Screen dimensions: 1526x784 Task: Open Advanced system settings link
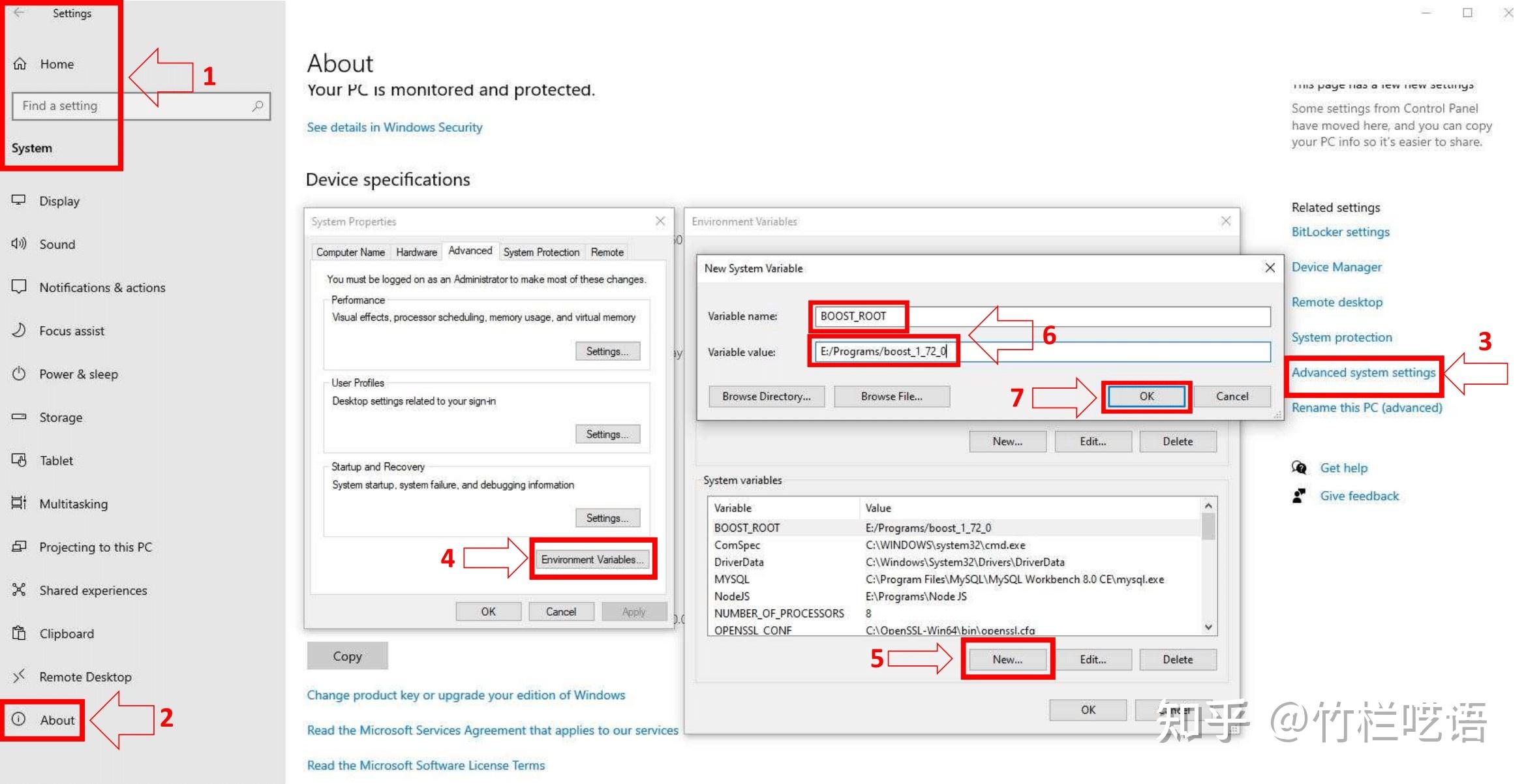pyautogui.click(x=1363, y=372)
